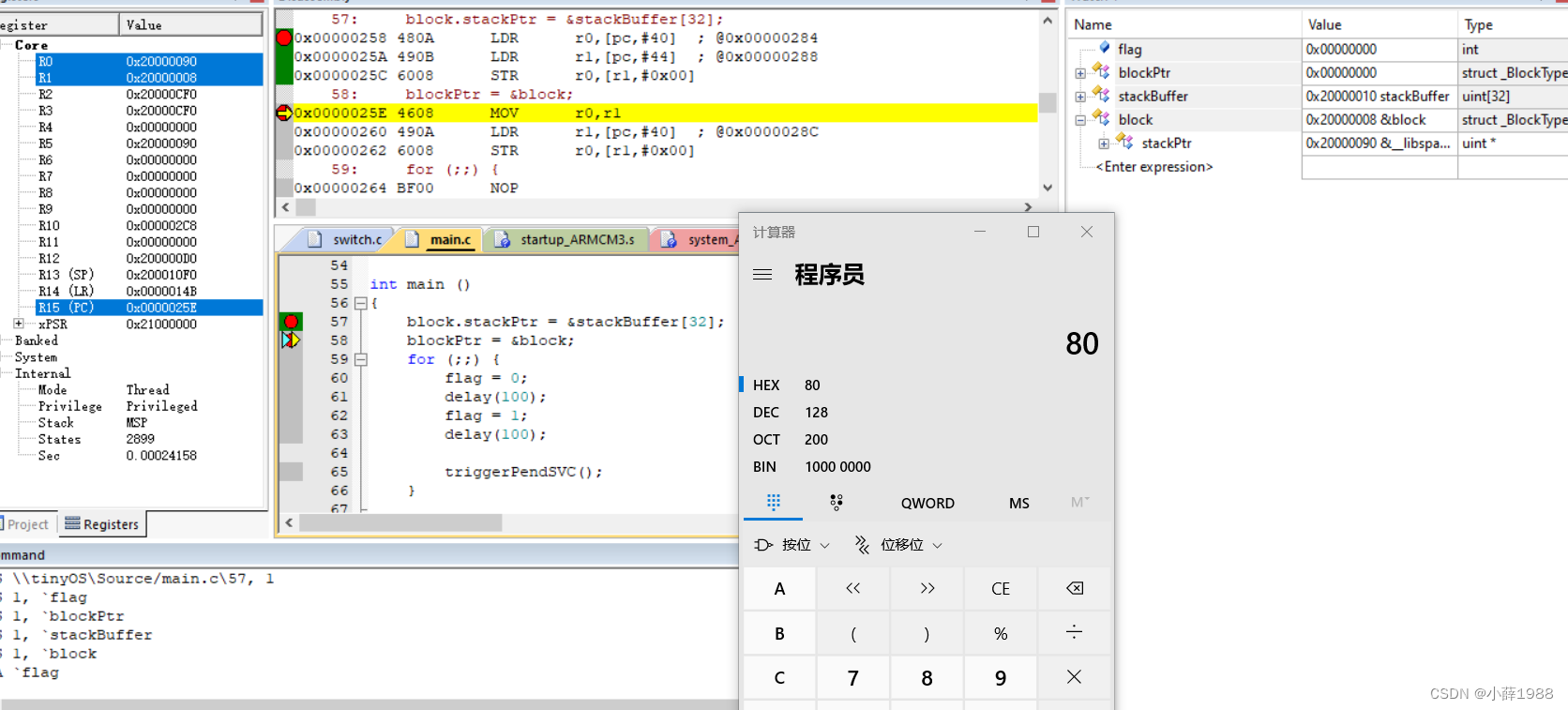This screenshot has width=1568, height=710.
Task: Click the close parenthesis key
Action: (927, 633)
